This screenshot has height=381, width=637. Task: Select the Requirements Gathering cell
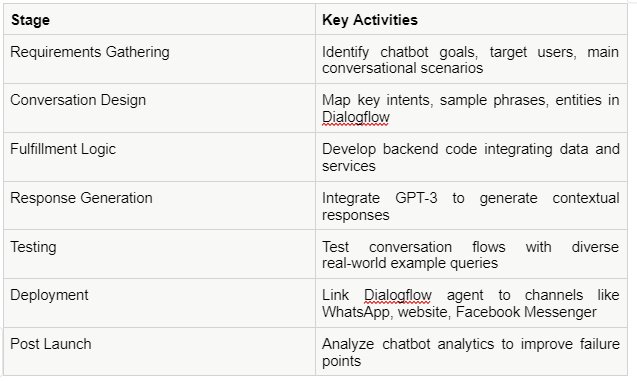[159, 59]
